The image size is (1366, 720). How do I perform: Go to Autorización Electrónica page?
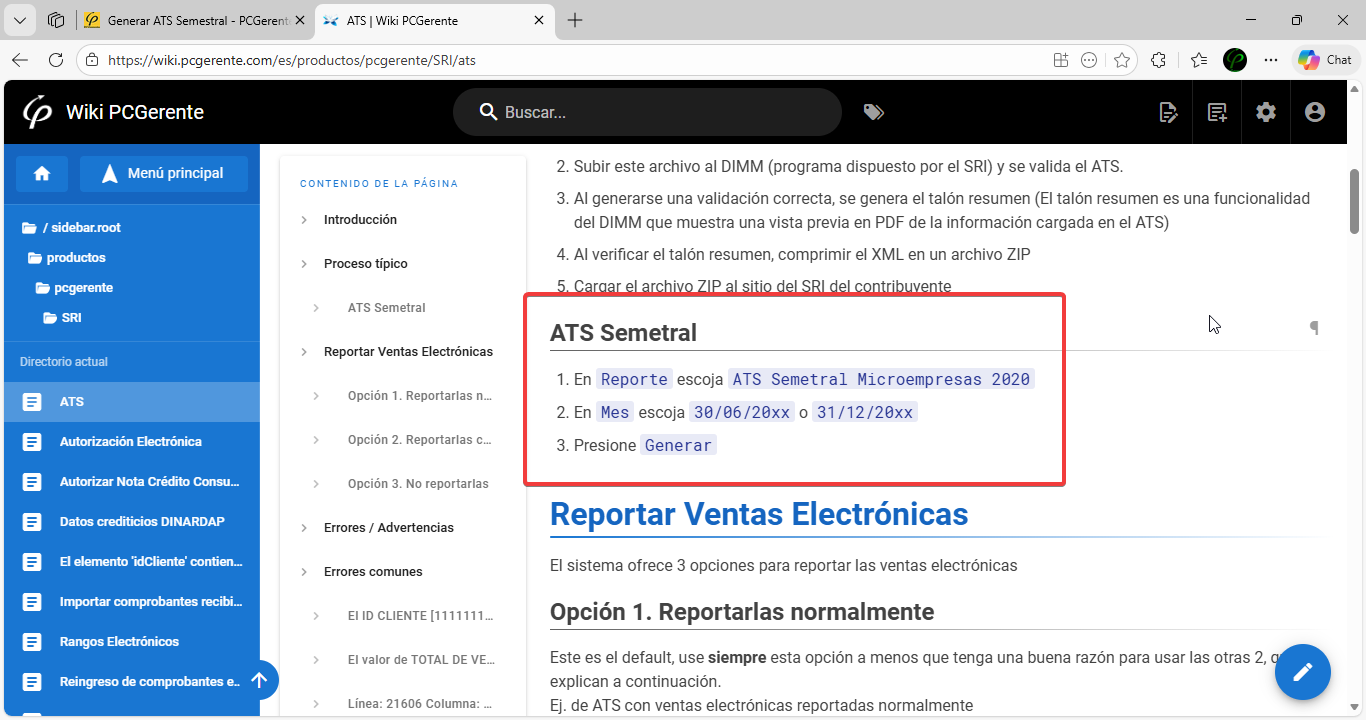click(x=130, y=441)
